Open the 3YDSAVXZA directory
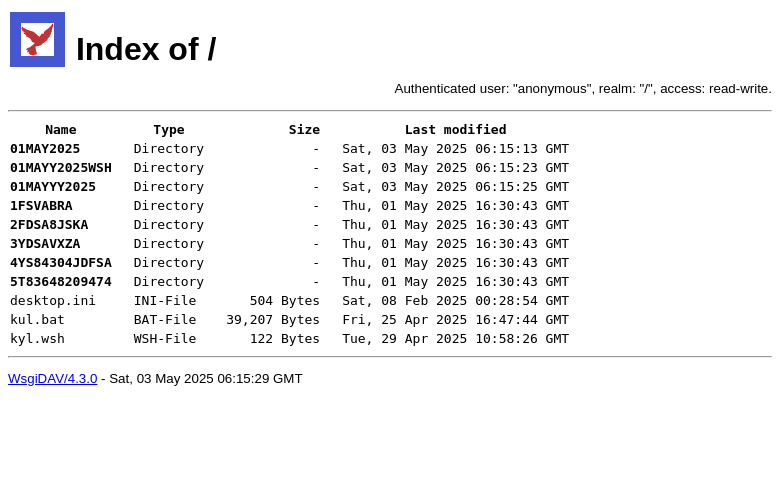 pos(45,243)
